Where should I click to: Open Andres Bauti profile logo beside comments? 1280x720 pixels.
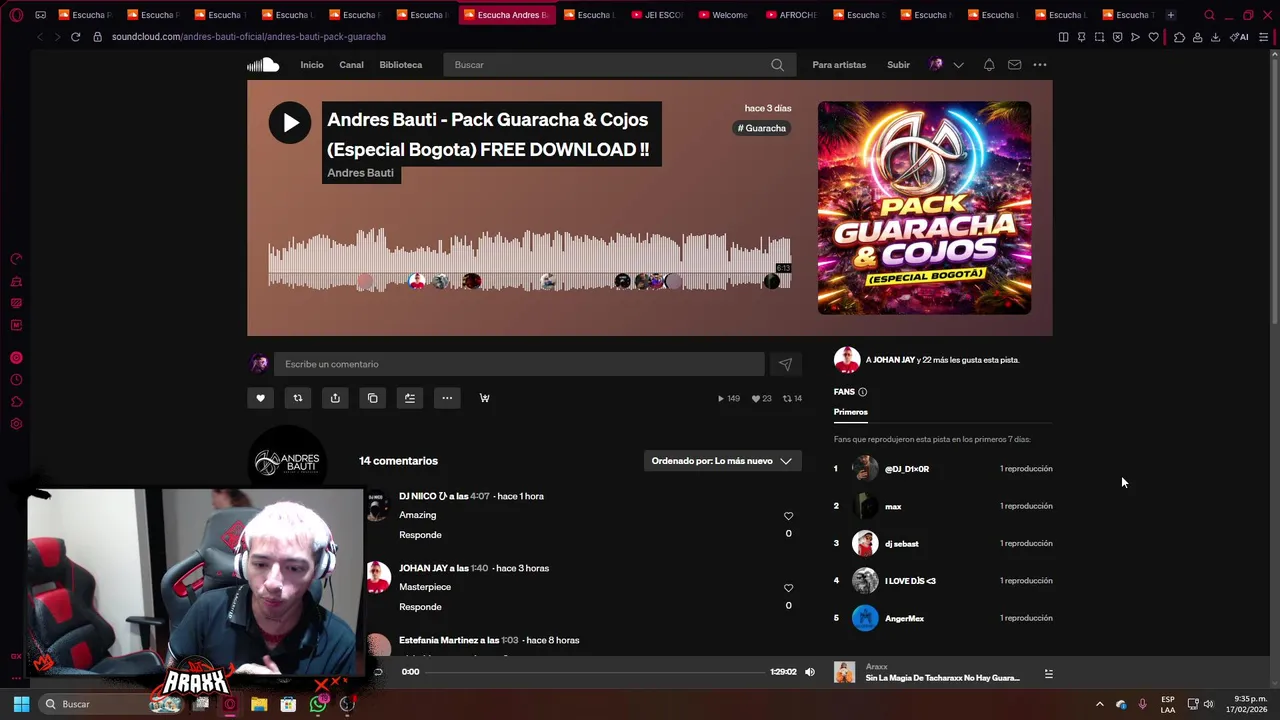[x=287, y=463]
